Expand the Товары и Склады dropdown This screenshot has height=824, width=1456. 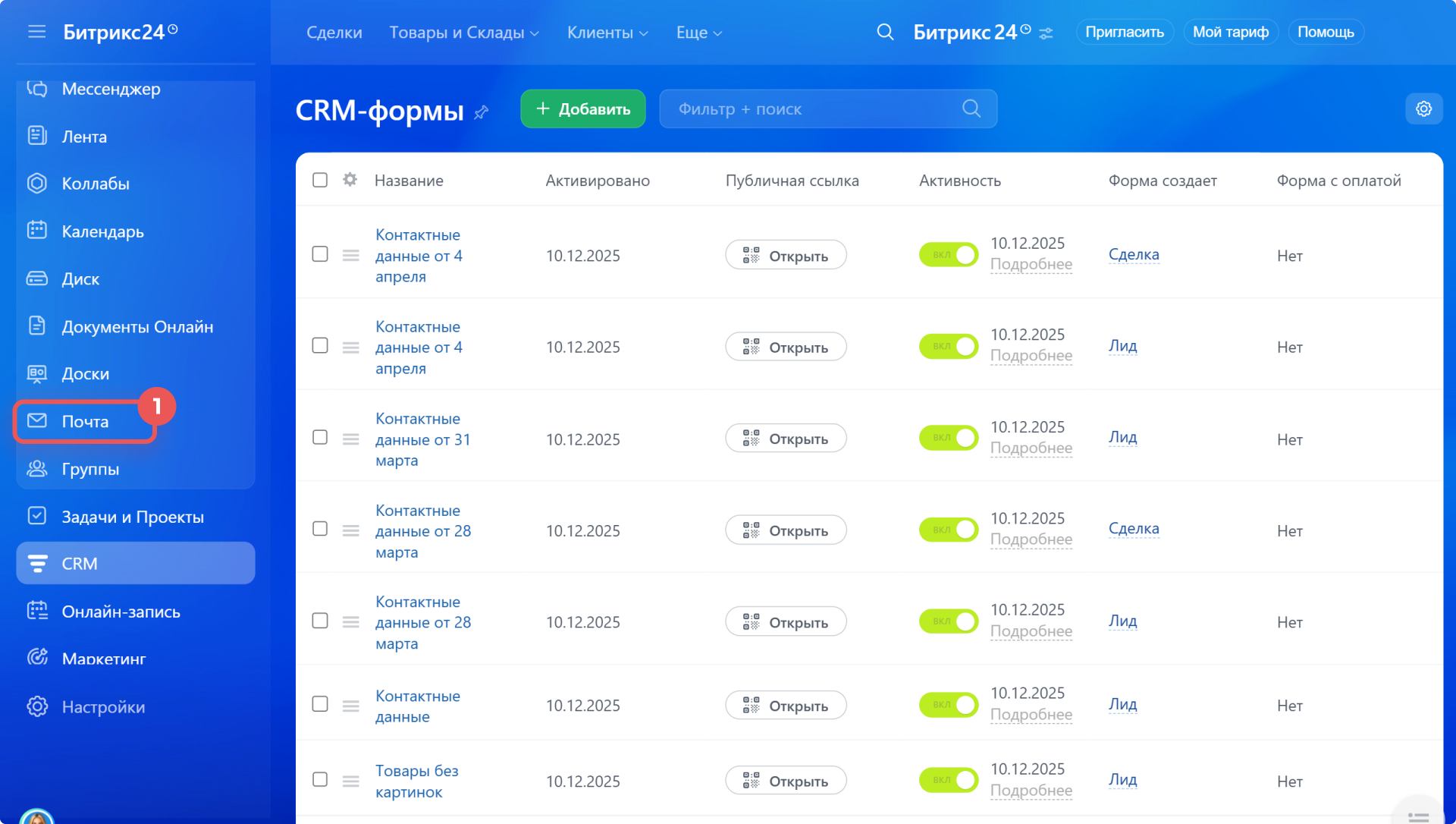click(464, 33)
